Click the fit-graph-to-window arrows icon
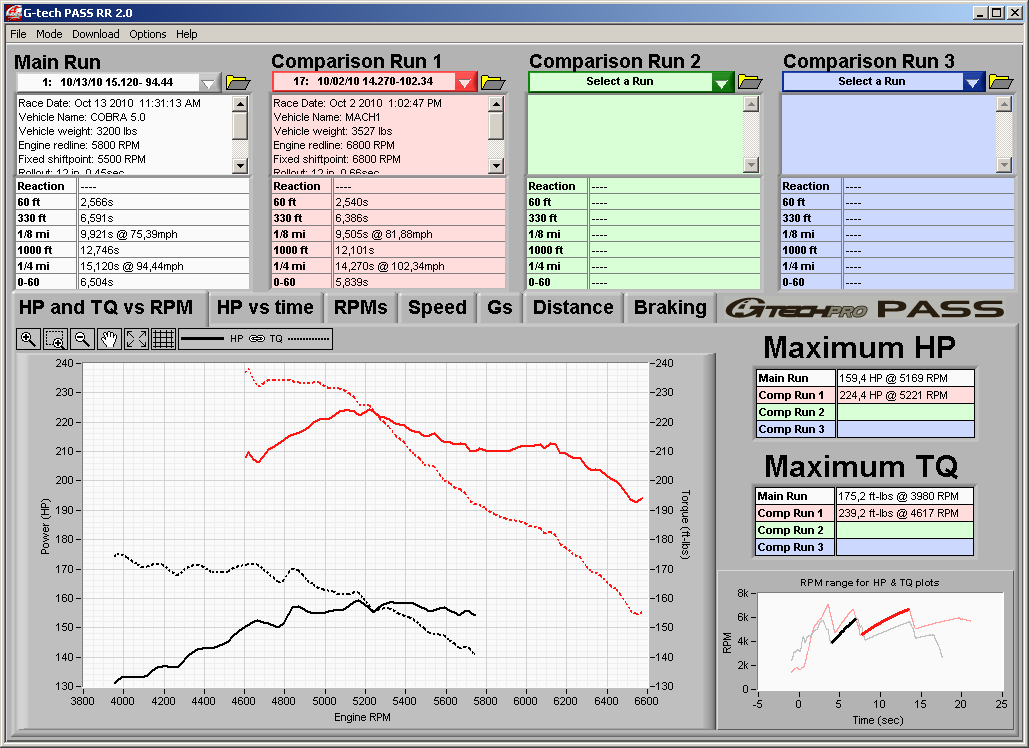Viewport: 1029px width, 748px height. tap(136, 339)
